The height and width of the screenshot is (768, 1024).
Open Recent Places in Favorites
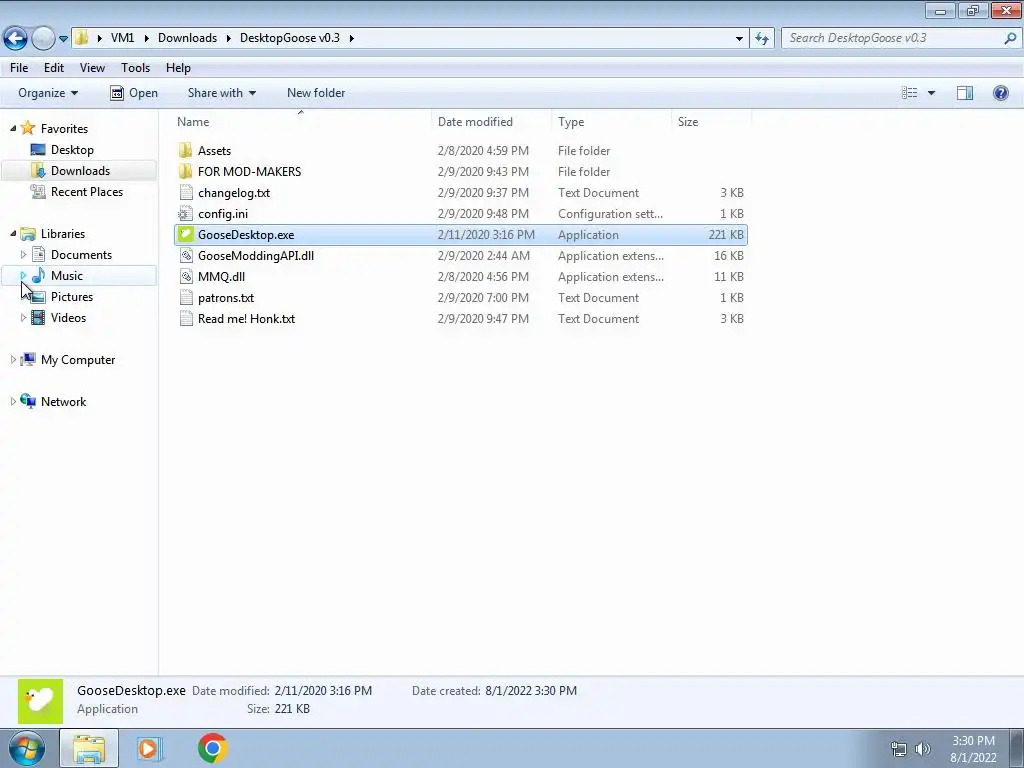coord(87,191)
